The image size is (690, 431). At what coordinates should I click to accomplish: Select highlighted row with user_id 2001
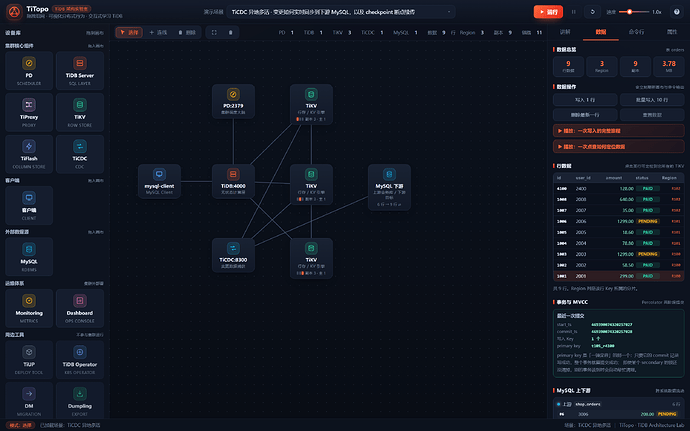click(618, 276)
